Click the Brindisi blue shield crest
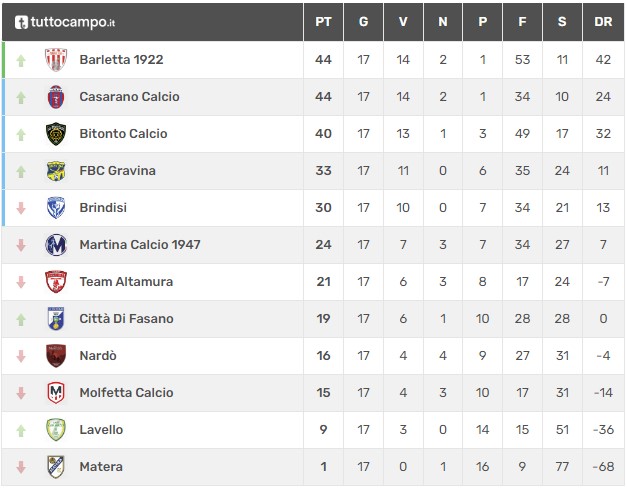The image size is (627, 490). [56, 208]
